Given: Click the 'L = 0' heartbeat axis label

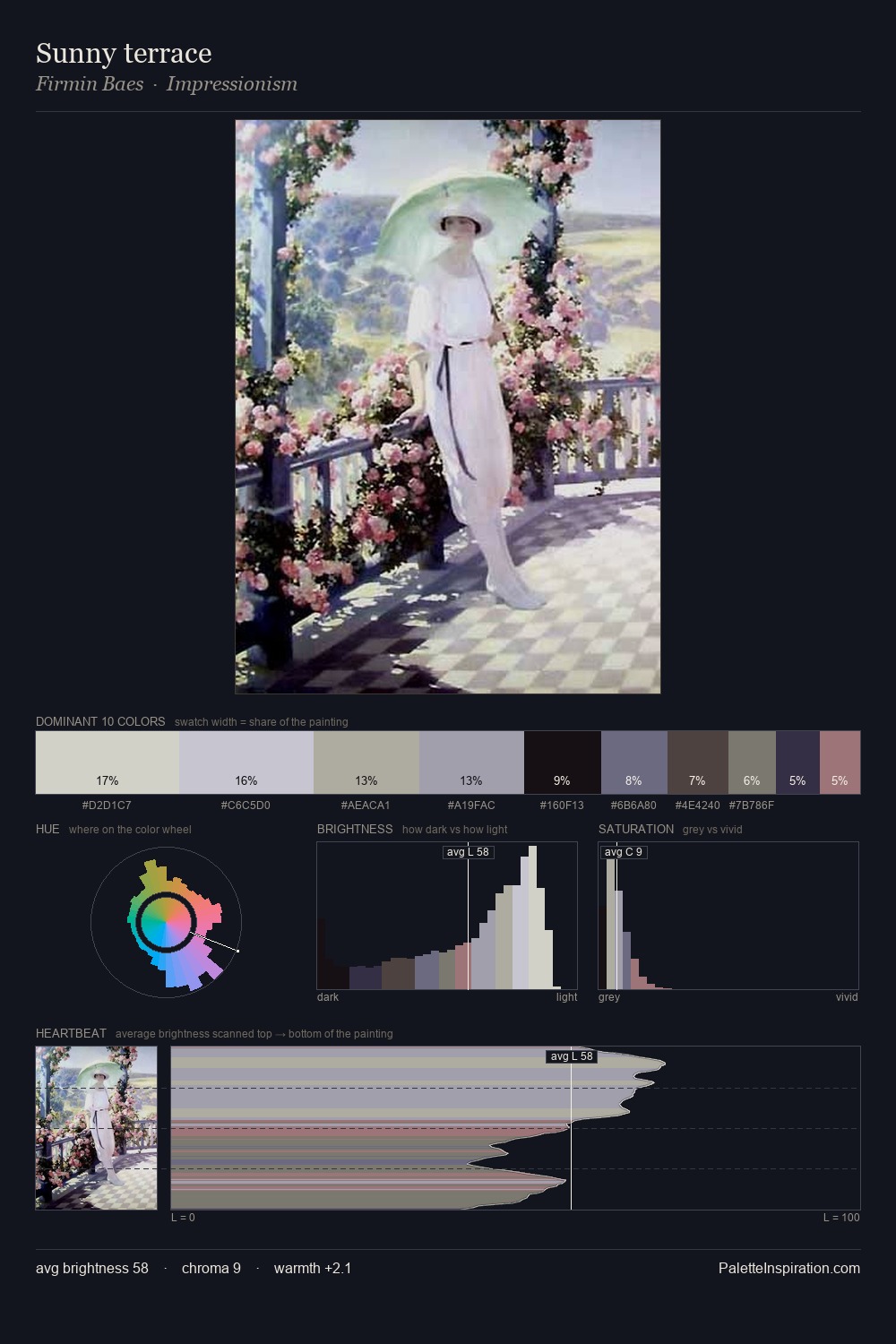Looking at the screenshot, I should pyautogui.click(x=183, y=1218).
